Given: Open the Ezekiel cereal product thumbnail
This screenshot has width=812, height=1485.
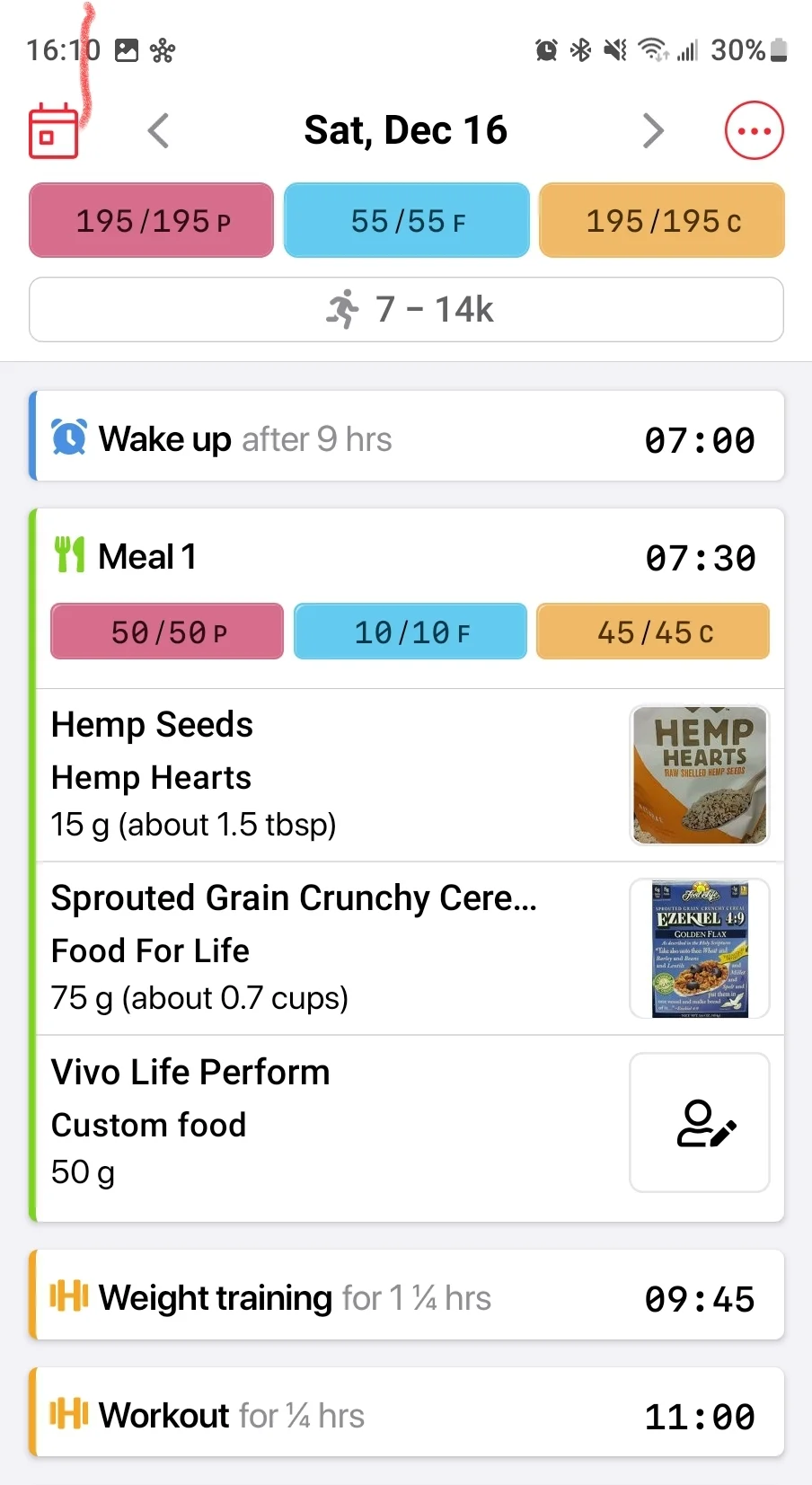Looking at the screenshot, I should (700, 949).
